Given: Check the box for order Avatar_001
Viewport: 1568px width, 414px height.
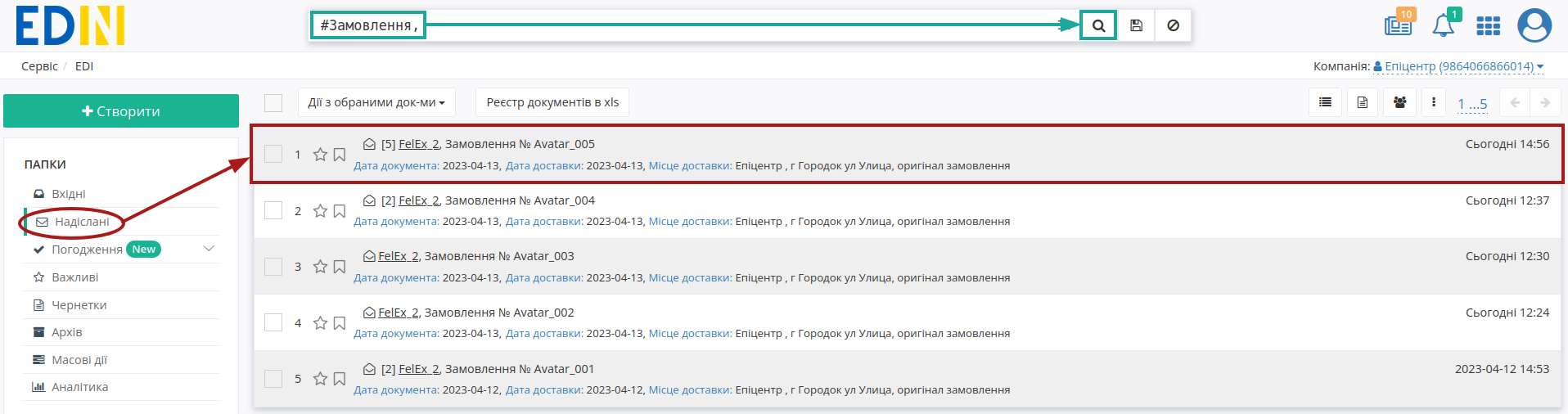Looking at the screenshot, I should click(x=273, y=378).
